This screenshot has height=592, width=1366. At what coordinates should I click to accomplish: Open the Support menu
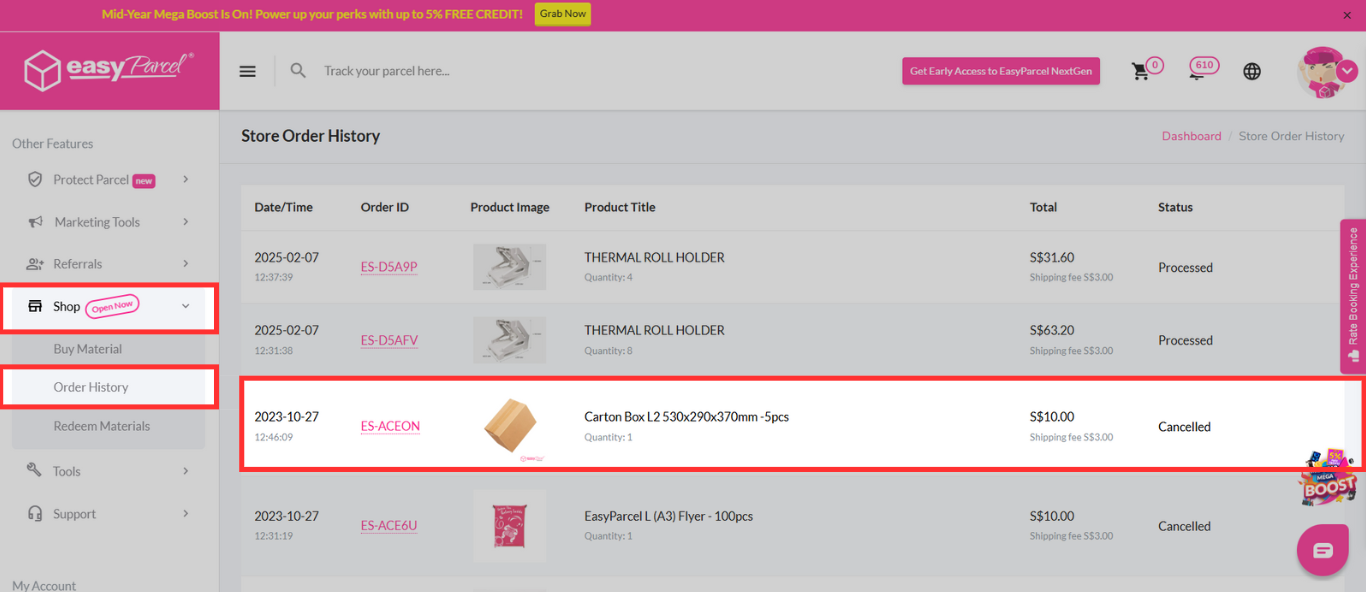(x=74, y=514)
